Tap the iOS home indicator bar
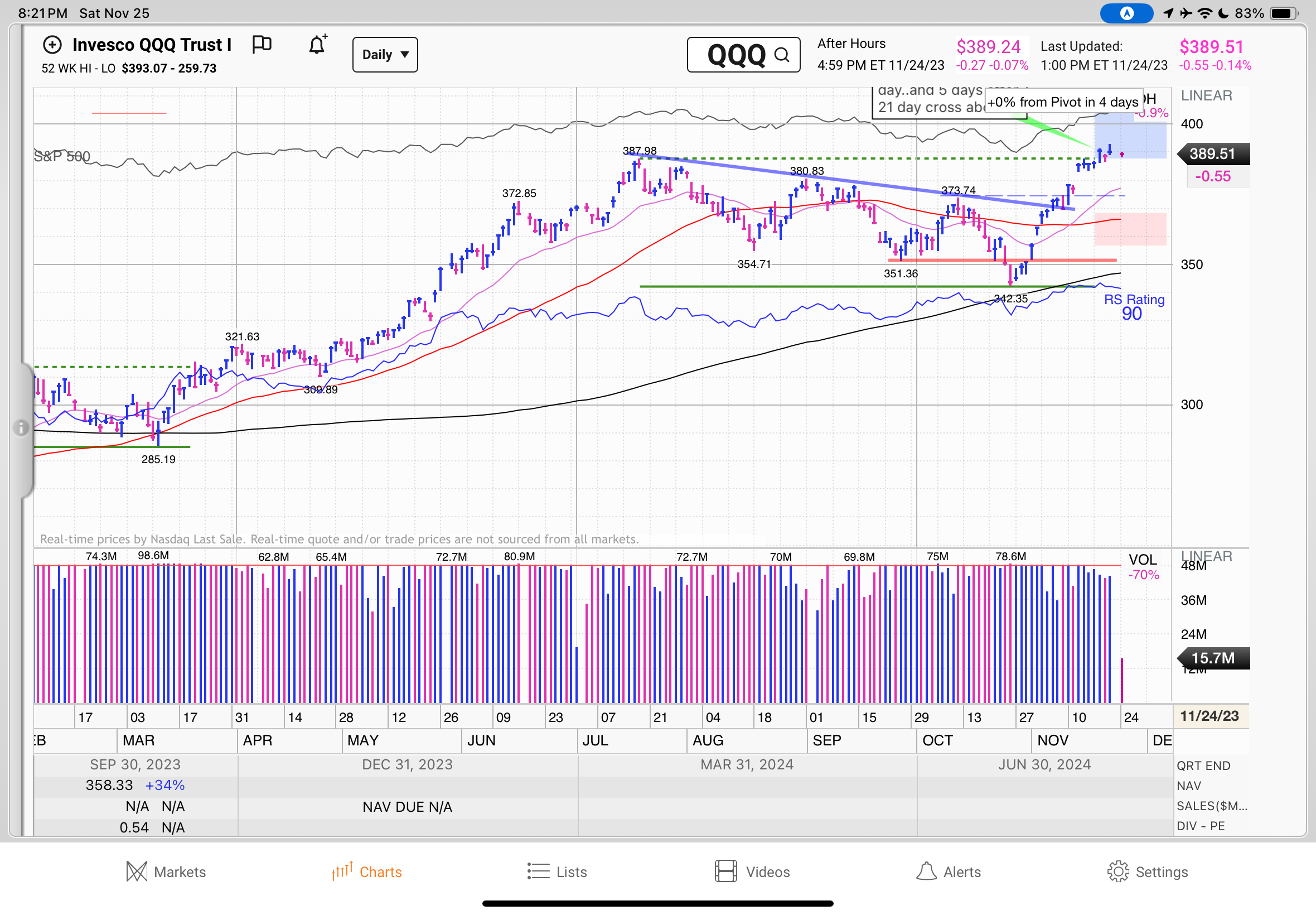The width and height of the screenshot is (1316, 915). click(x=657, y=903)
